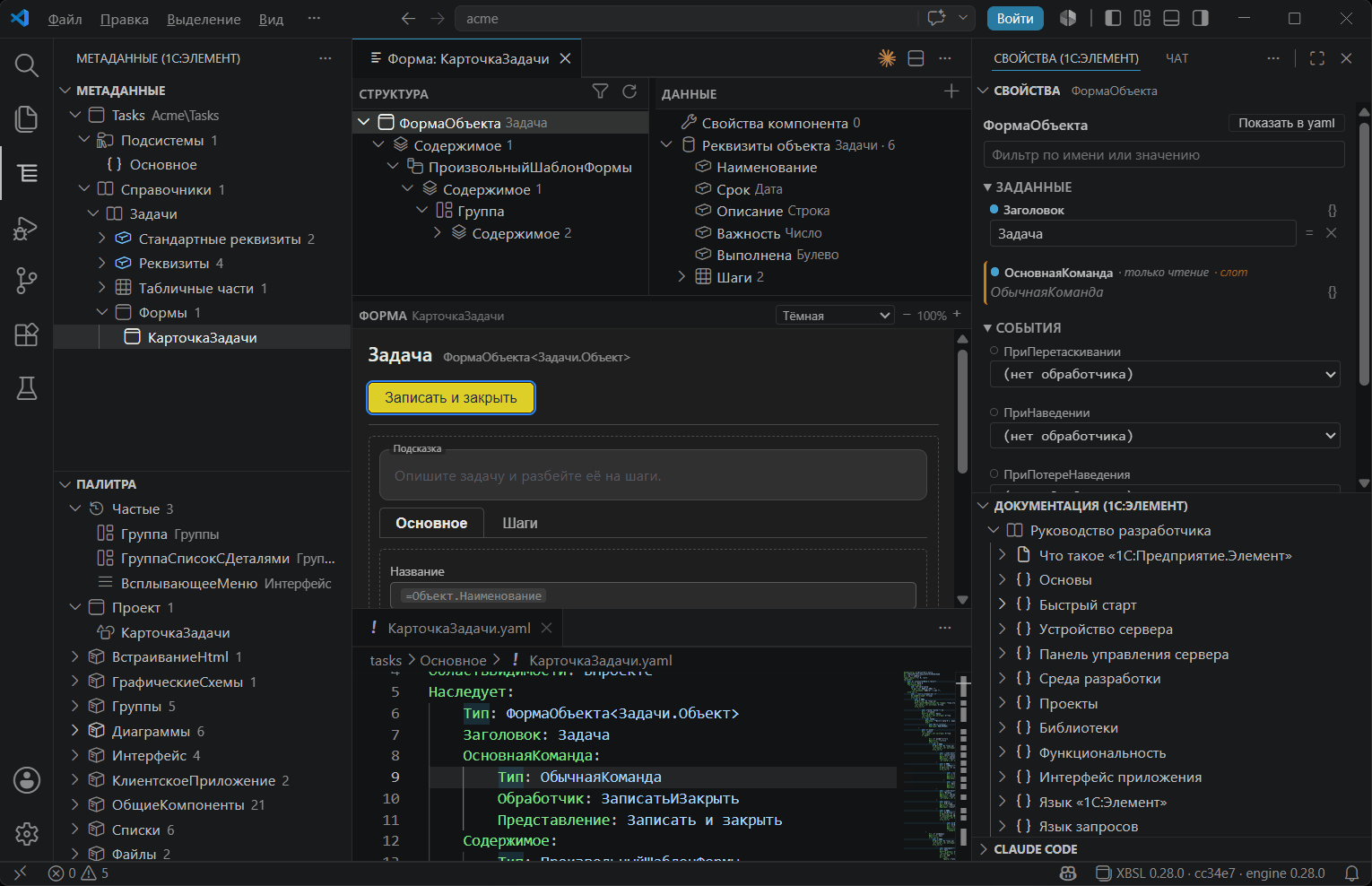Click the Заголовок value field Задача
The width and height of the screenshot is (1372, 886).
pyautogui.click(x=1142, y=233)
